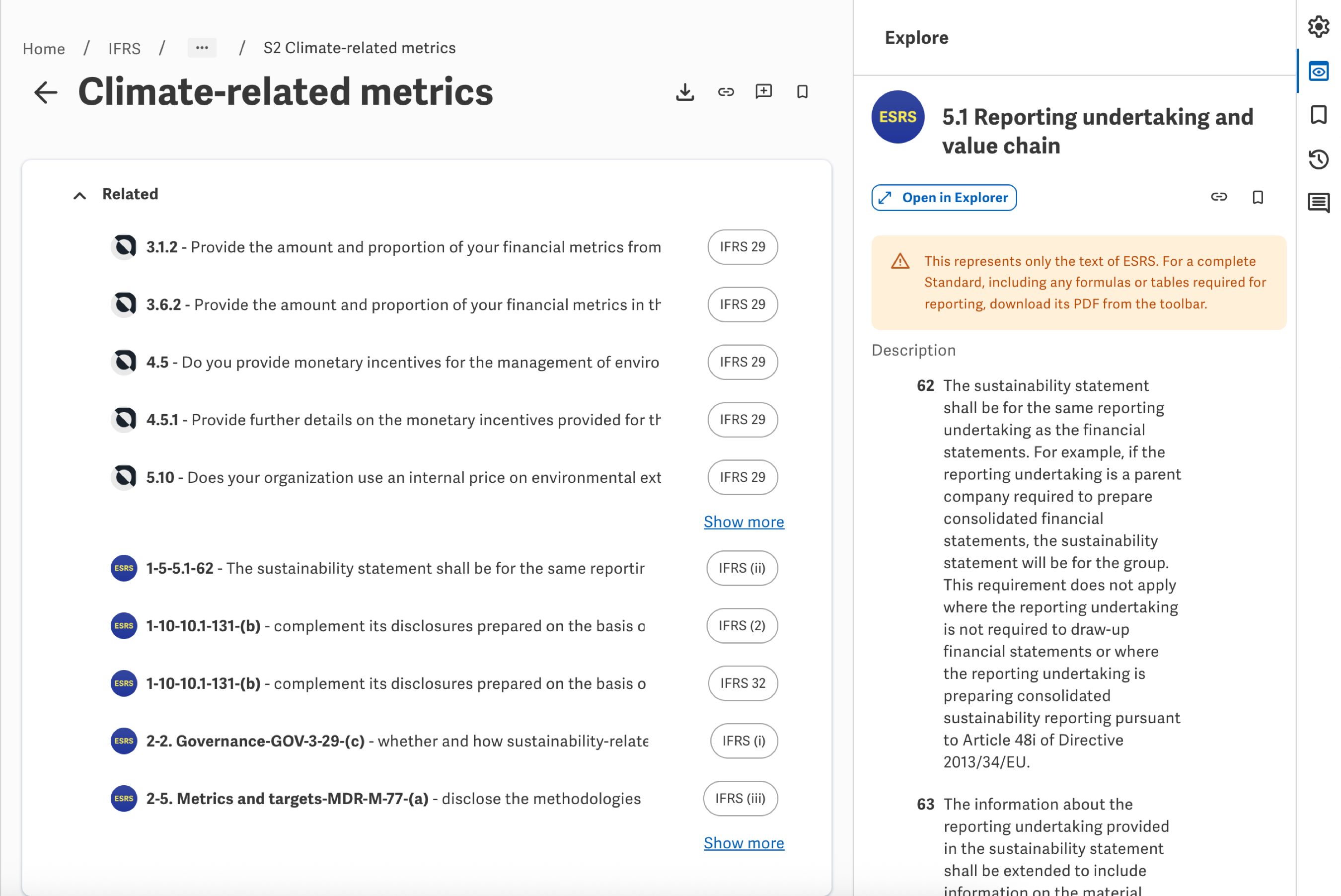
Task: Click the IFRS (i) tag
Action: coord(744,741)
